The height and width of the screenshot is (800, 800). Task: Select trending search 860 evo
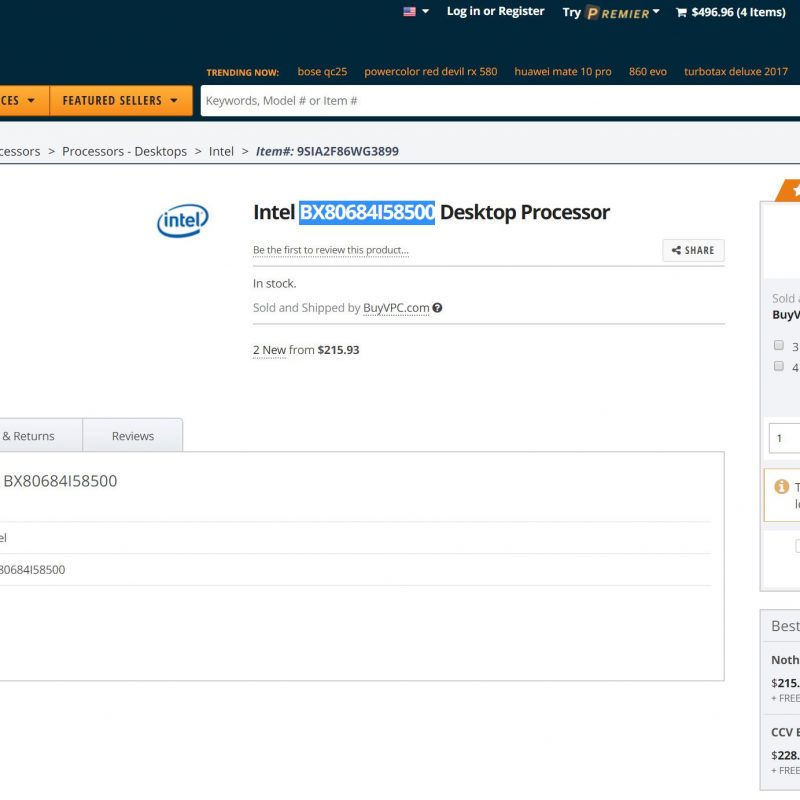647,71
